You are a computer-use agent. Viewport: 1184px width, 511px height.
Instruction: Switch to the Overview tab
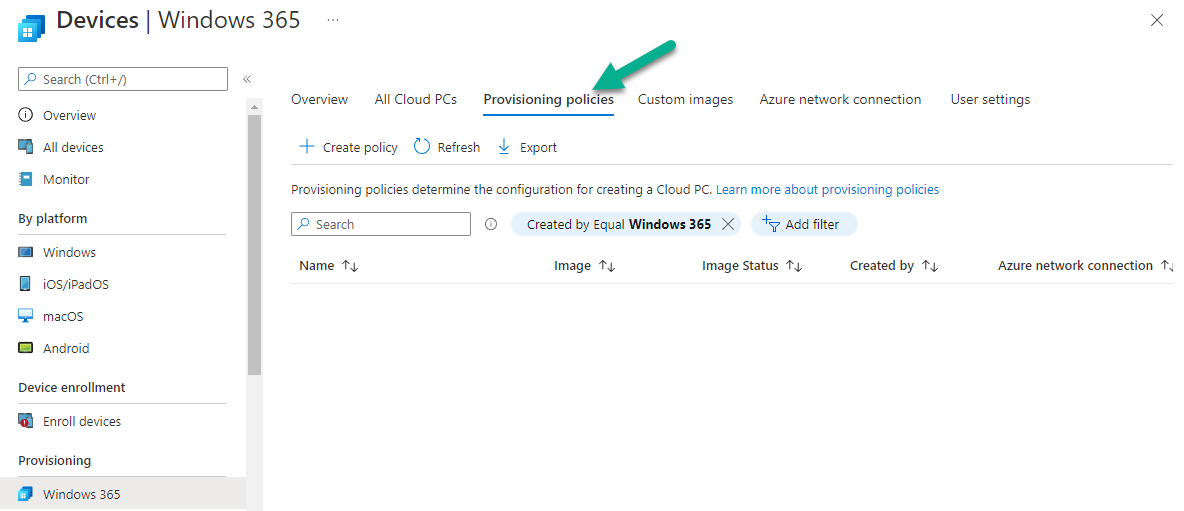pyautogui.click(x=319, y=100)
